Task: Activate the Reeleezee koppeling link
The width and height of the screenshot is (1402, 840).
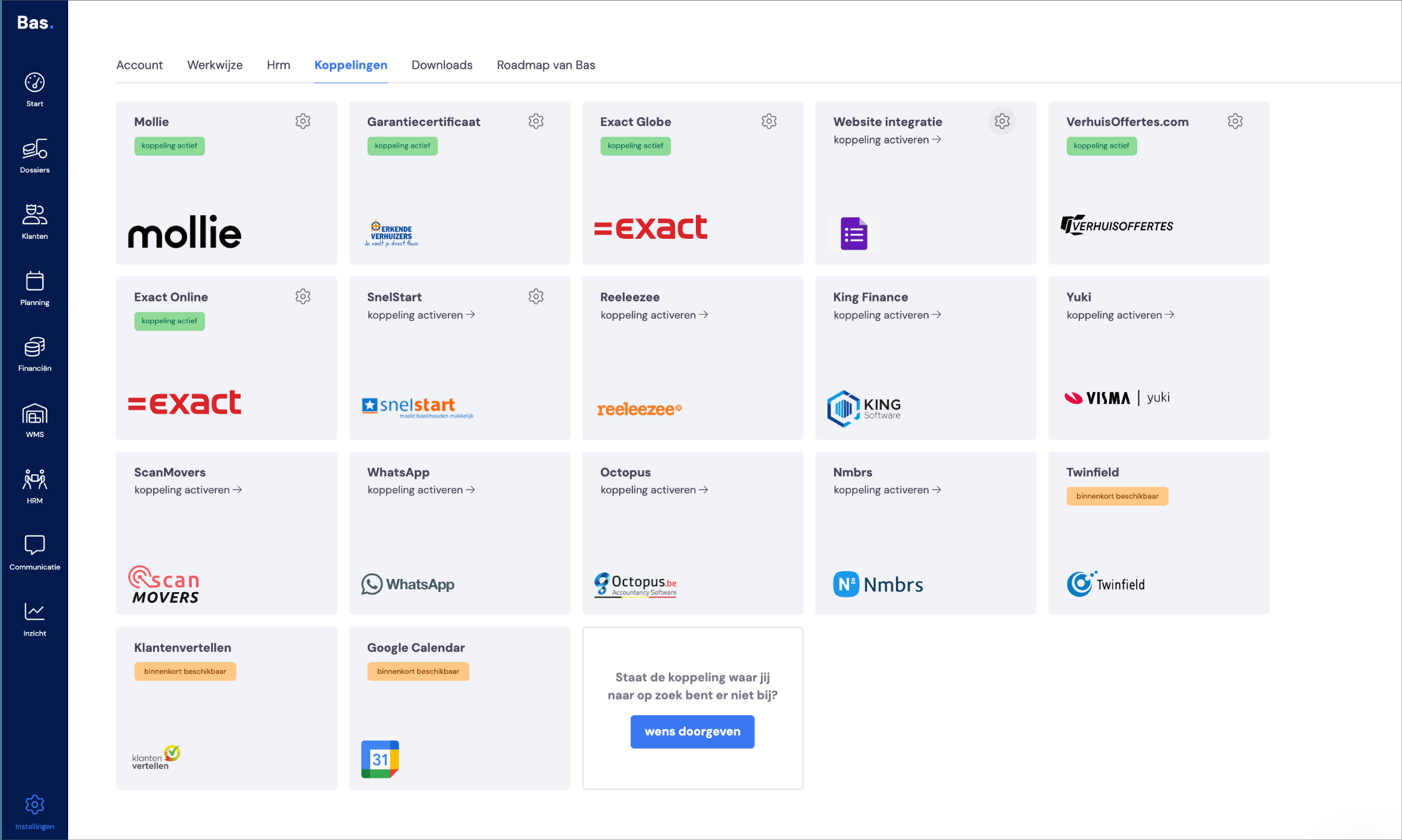Action: click(654, 315)
